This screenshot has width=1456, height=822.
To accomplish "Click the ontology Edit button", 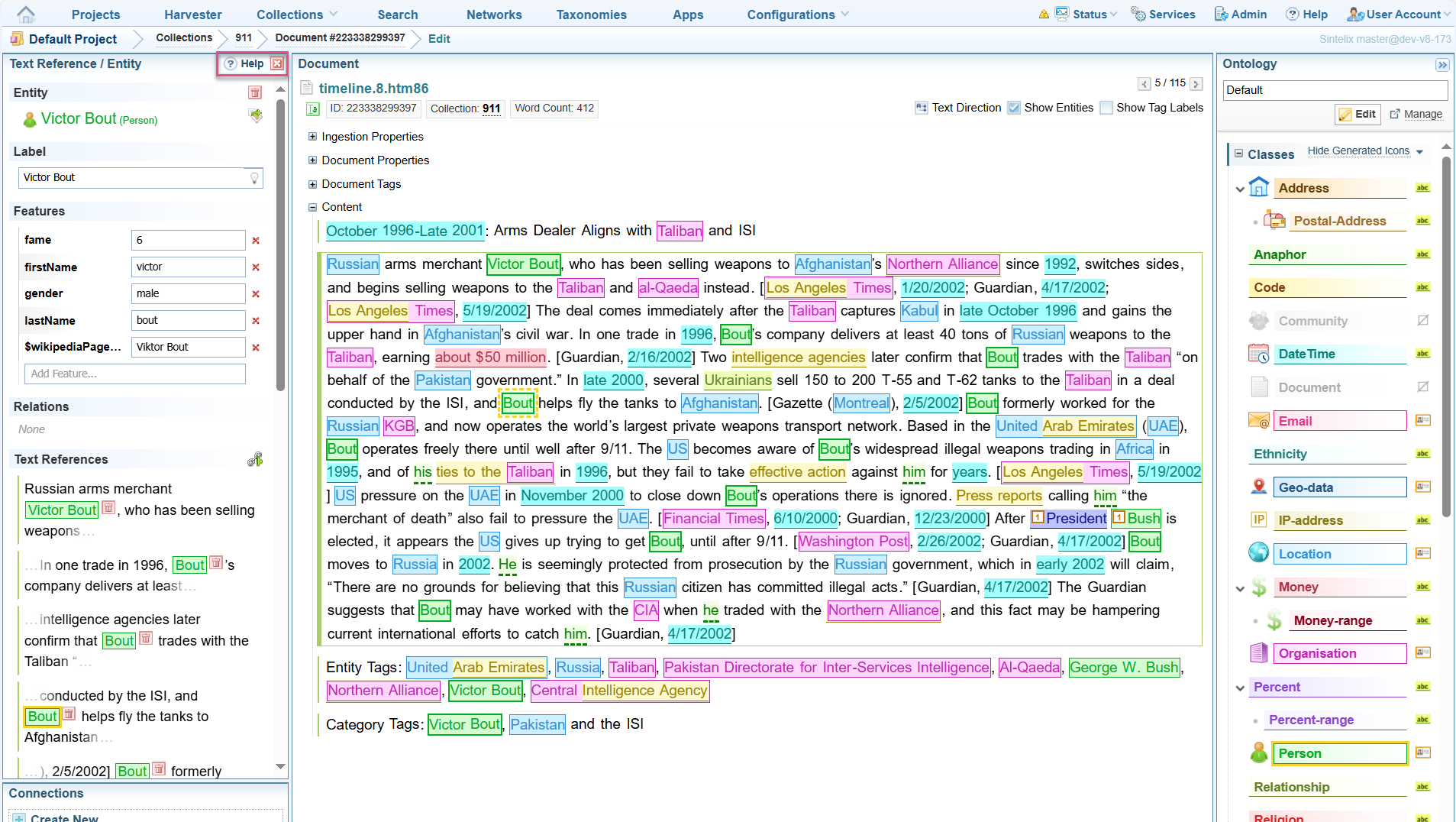I will coord(1356,114).
